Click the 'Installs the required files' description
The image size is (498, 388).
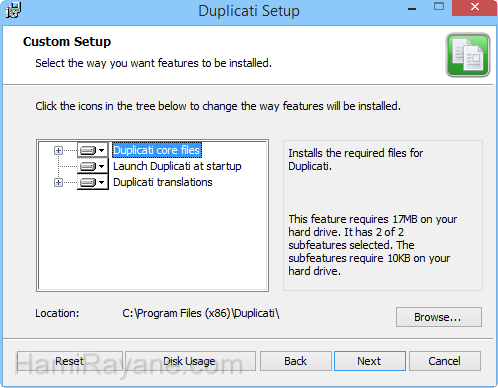point(355,159)
